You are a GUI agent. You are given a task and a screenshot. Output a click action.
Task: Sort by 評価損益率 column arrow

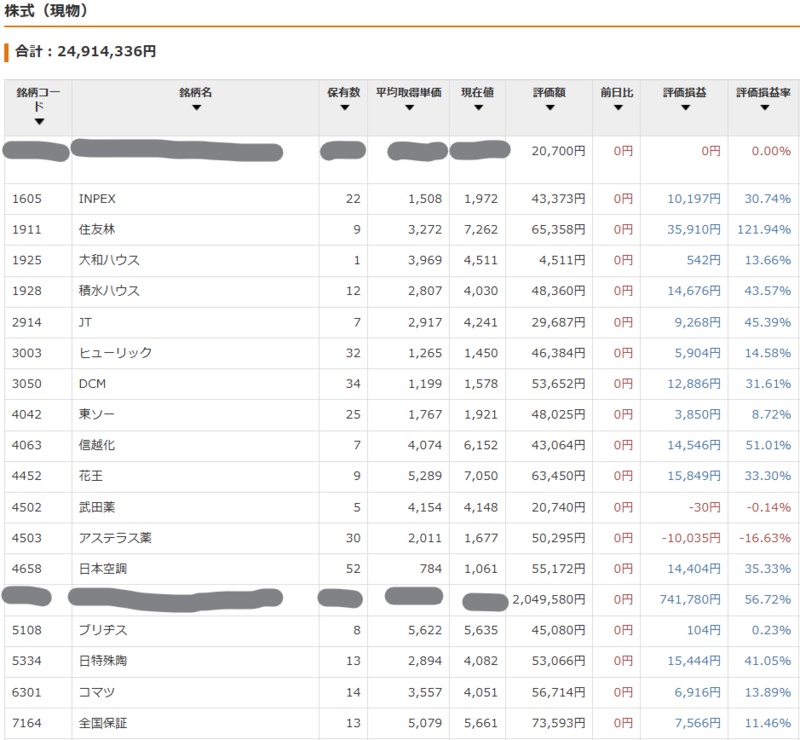pos(764,108)
